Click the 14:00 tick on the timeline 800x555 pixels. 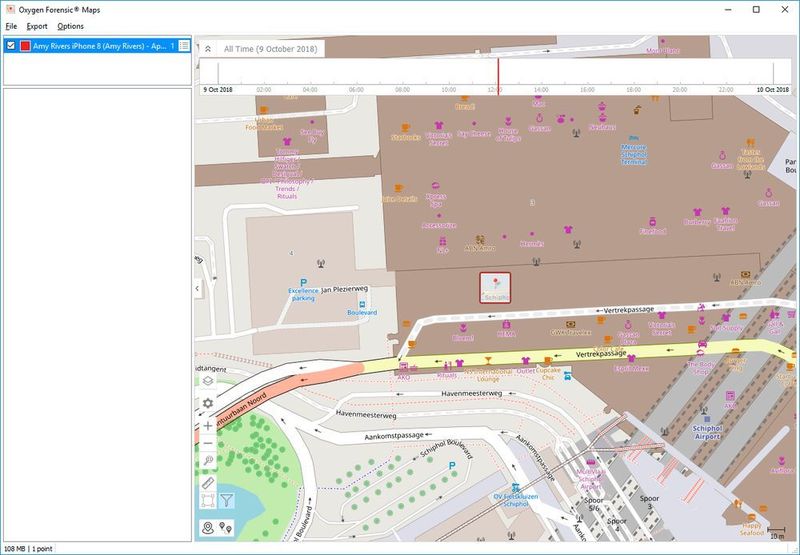click(541, 89)
